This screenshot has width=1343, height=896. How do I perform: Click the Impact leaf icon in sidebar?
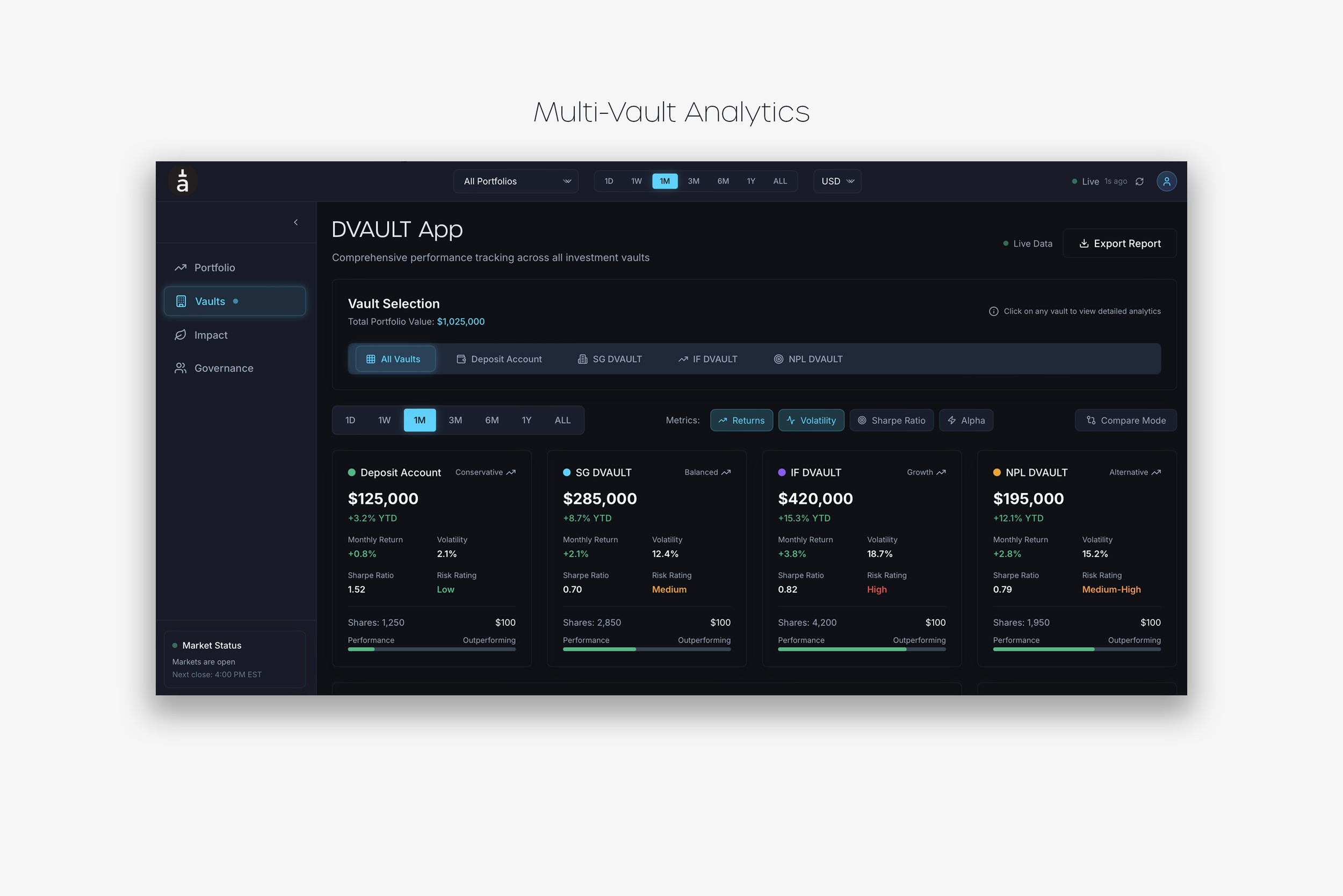click(180, 335)
